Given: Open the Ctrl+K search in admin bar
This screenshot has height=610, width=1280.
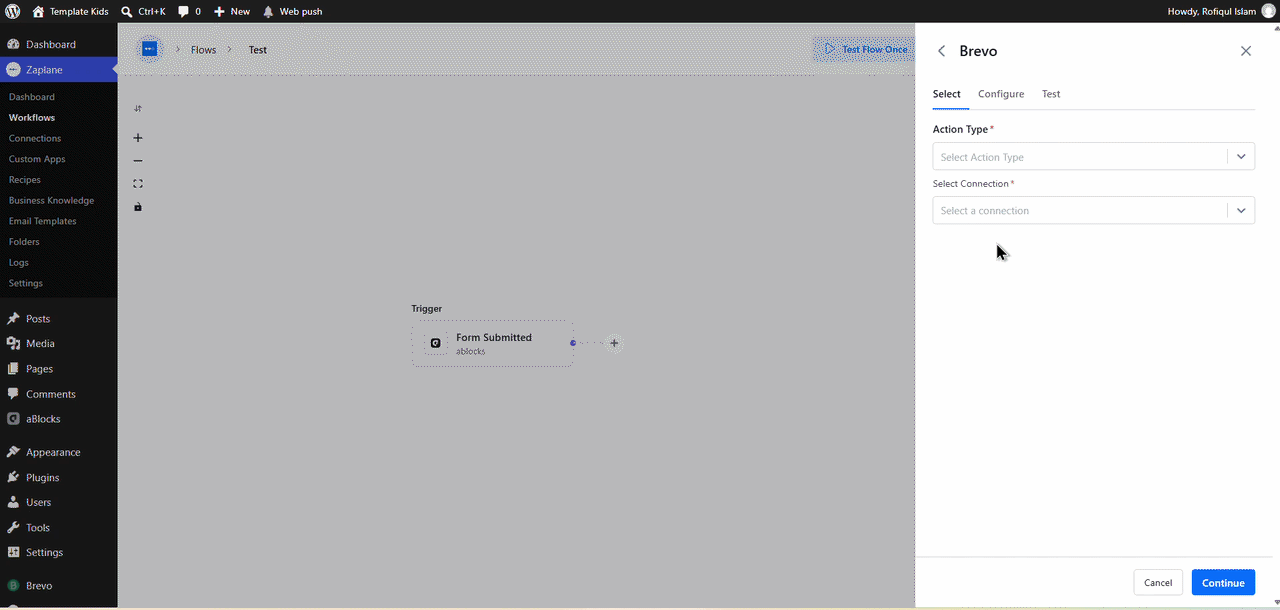Looking at the screenshot, I should (x=143, y=11).
